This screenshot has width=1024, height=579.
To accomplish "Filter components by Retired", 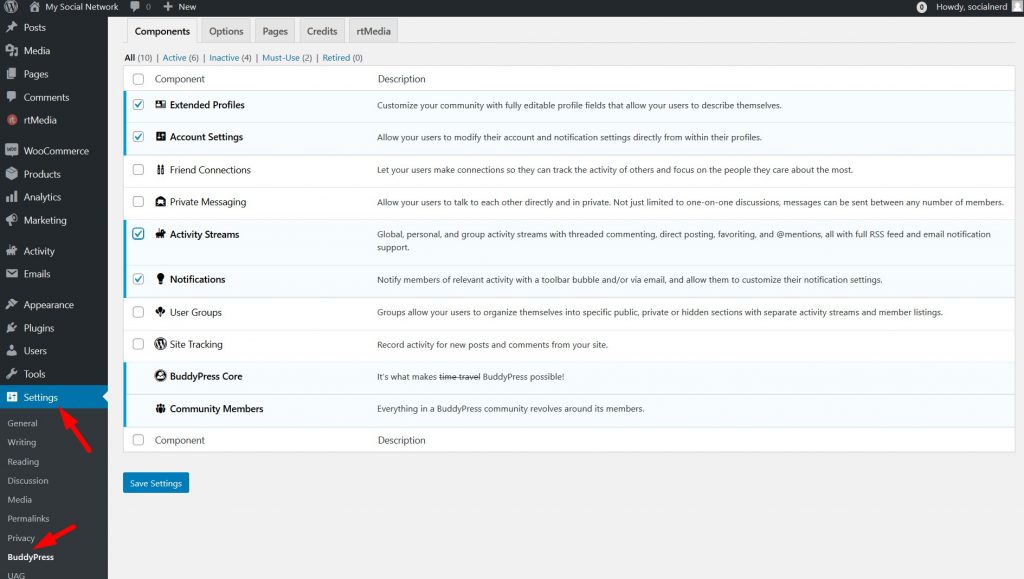I will [336, 57].
